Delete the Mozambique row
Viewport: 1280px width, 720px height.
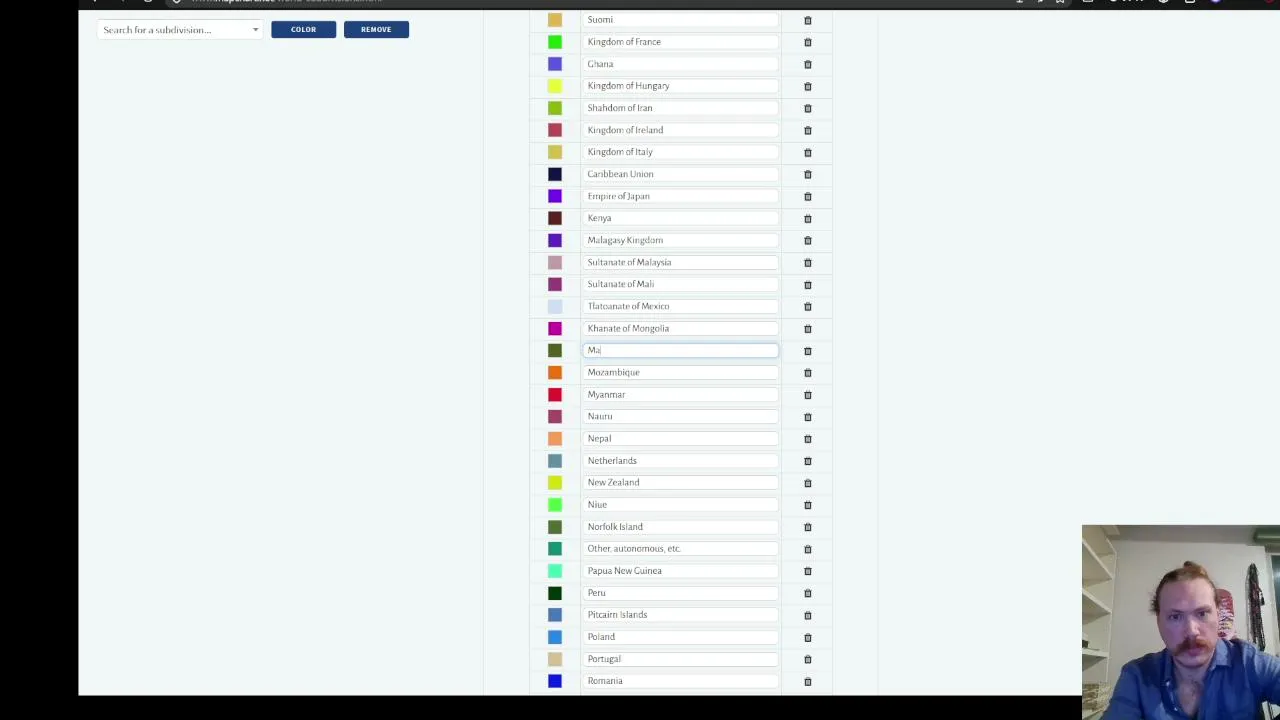(x=808, y=372)
